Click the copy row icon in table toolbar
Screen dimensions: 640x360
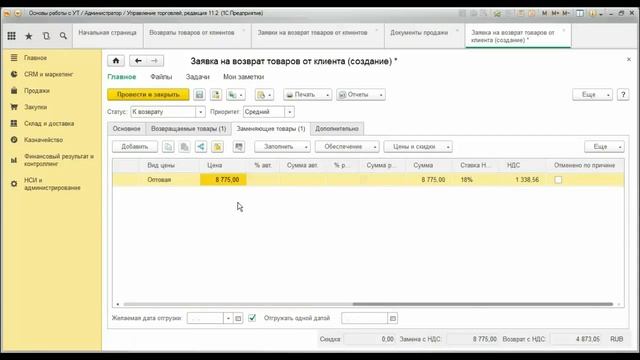(x=168, y=147)
